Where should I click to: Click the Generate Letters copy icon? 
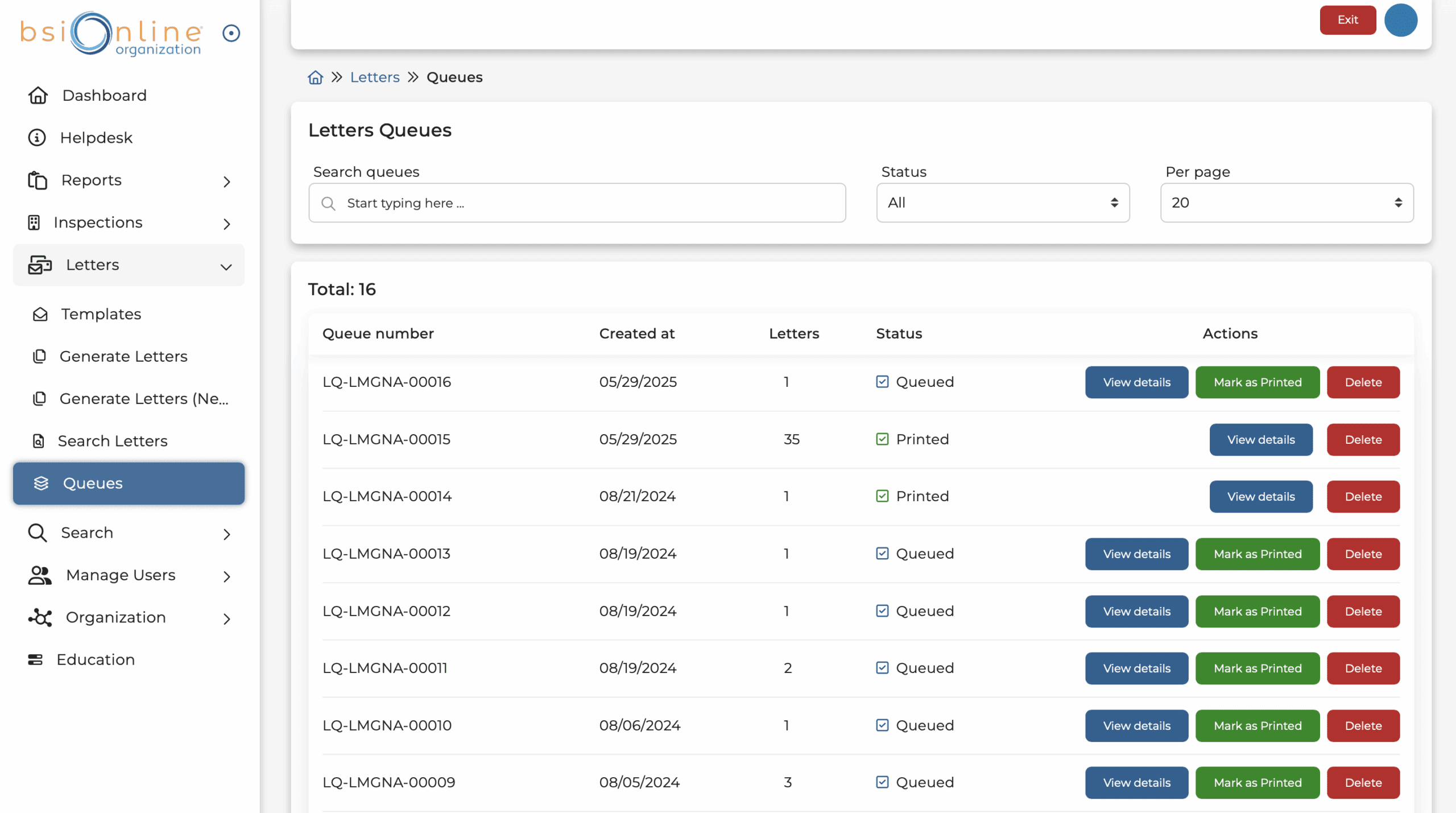click(39, 356)
